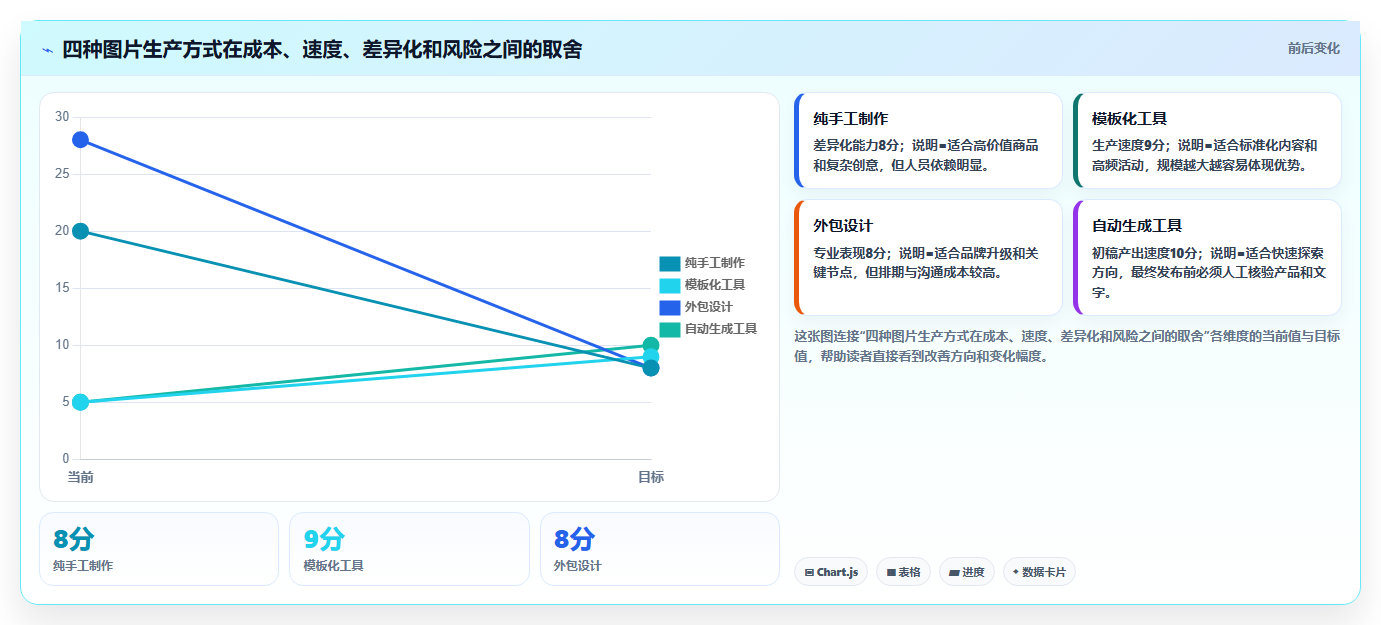Toggle the 模板化工具 legend color box
1381x625 pixels.
[x=669, y=285]
